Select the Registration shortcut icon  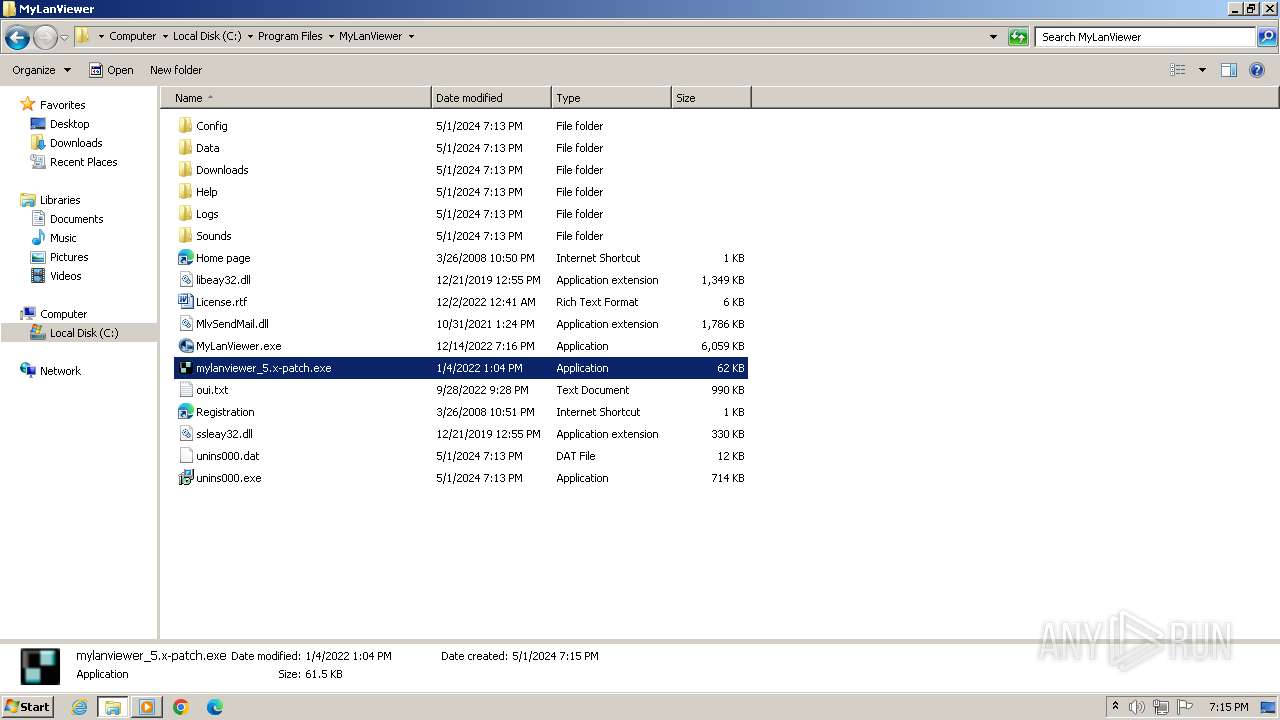[x=185, y=412]
